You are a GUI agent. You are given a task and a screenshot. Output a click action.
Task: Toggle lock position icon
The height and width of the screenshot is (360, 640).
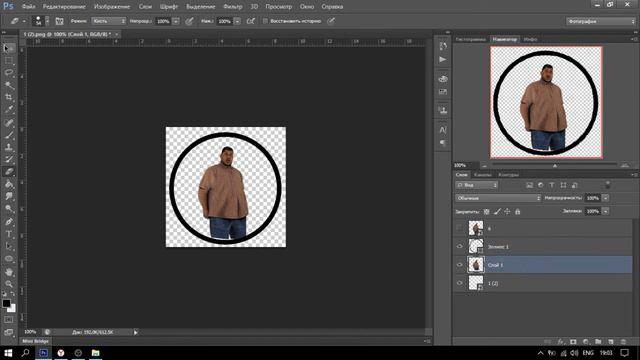[x=507, y=211]
